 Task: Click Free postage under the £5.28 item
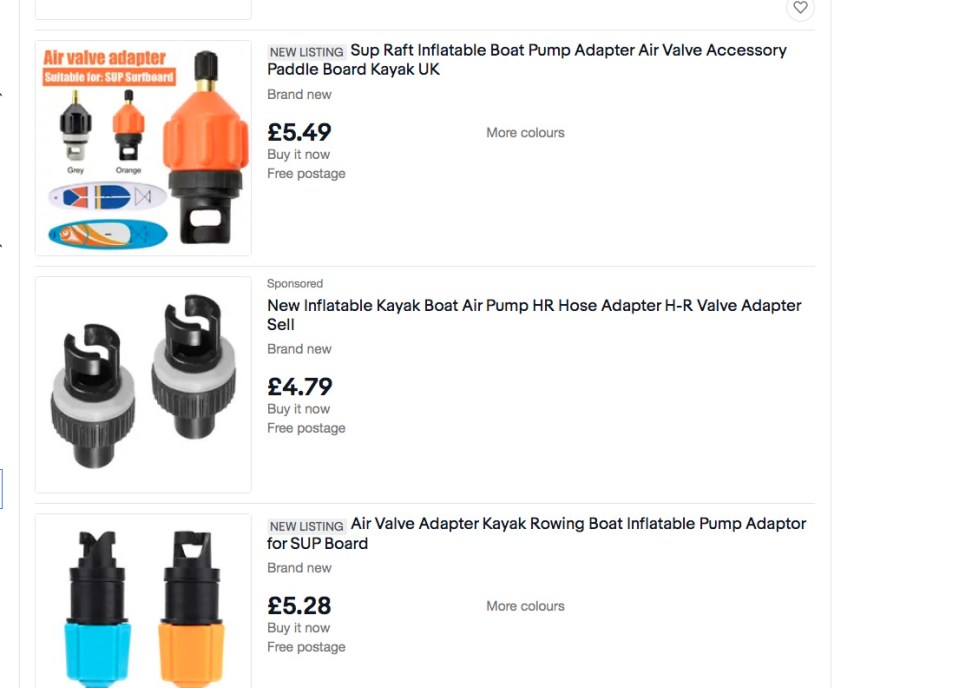[306, 647]
